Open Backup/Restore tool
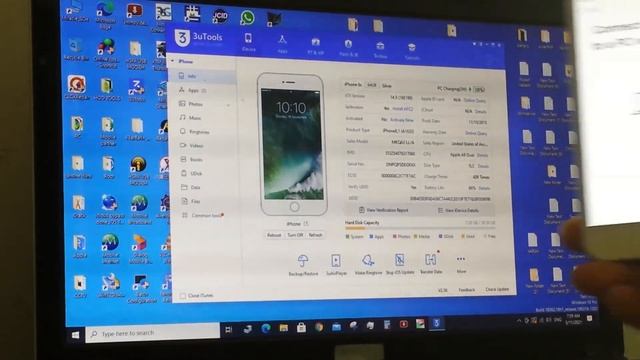 click(x=303, y=264)
